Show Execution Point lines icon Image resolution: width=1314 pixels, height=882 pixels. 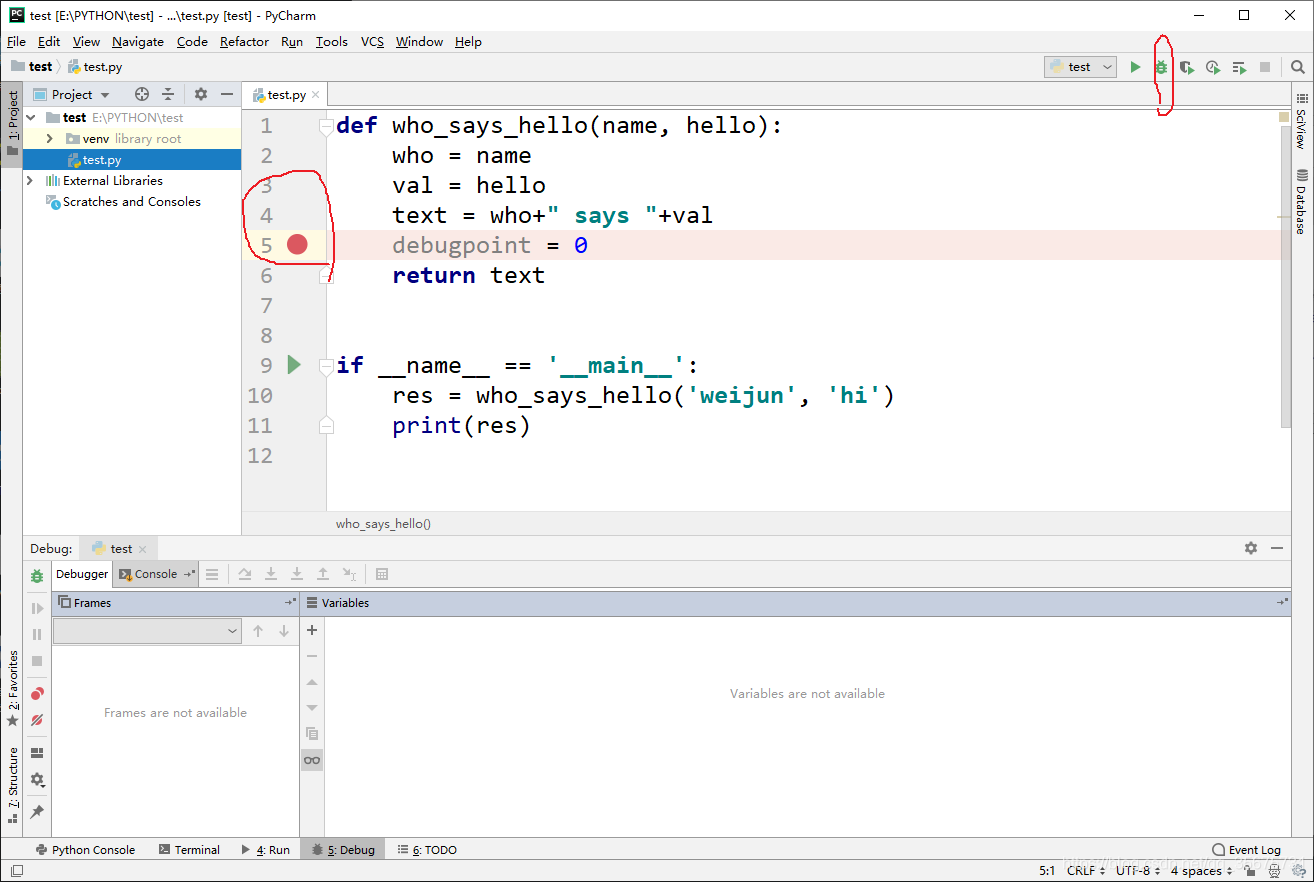[212, 574]
